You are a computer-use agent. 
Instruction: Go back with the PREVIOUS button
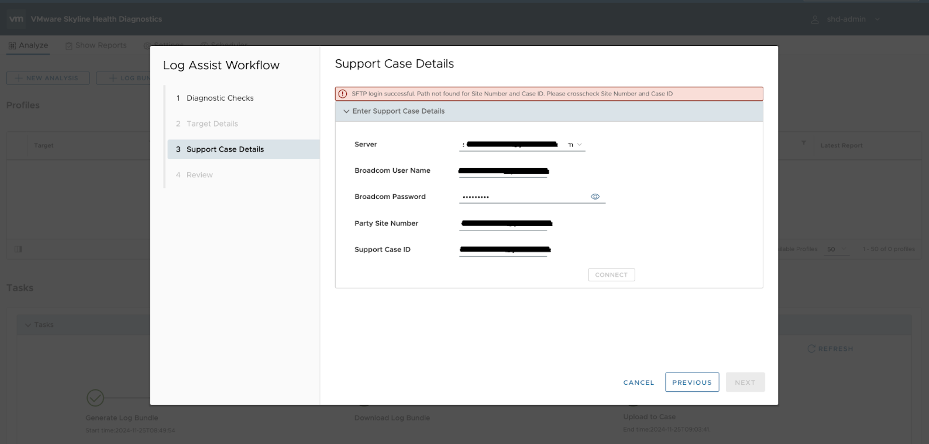click(692, 382)
